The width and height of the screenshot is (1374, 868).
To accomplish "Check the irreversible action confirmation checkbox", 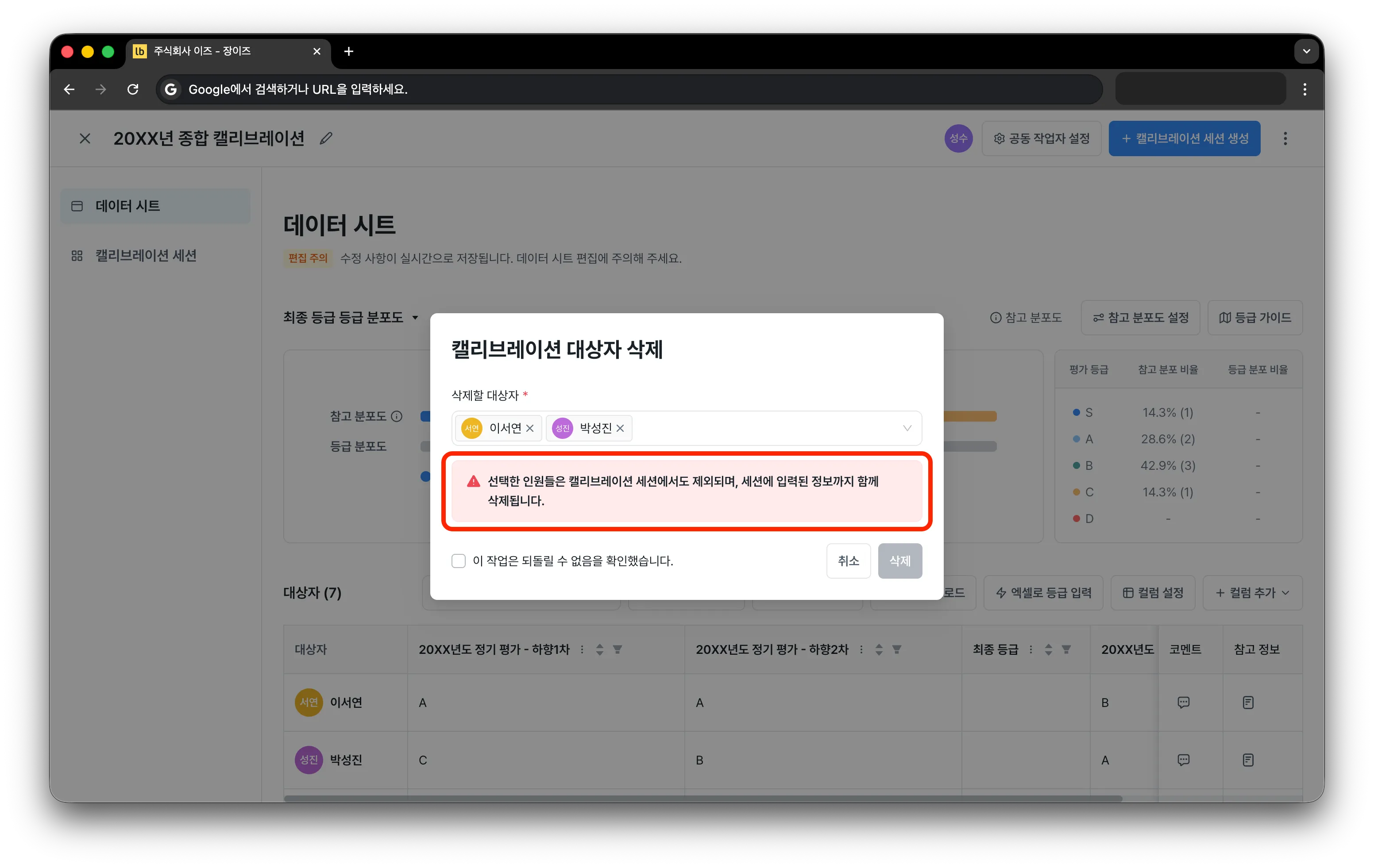I will [x=458, y=561].
